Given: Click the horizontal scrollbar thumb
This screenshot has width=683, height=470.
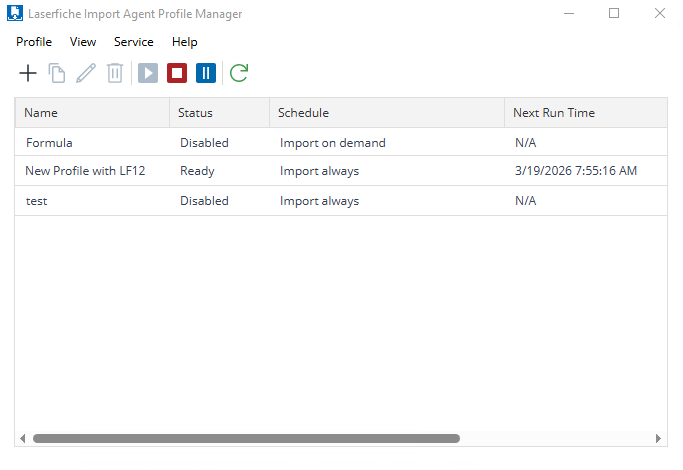Looking at the screenshot, I should [247, 438].
